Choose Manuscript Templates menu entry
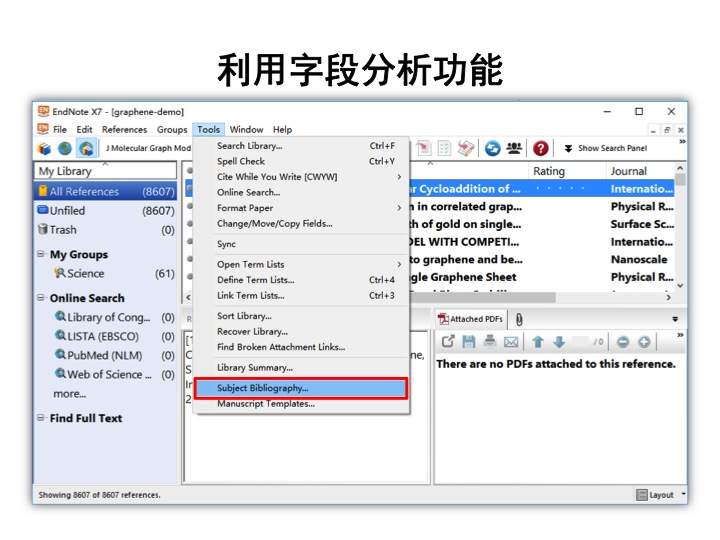The image size is (720, 540). (301, 404)
